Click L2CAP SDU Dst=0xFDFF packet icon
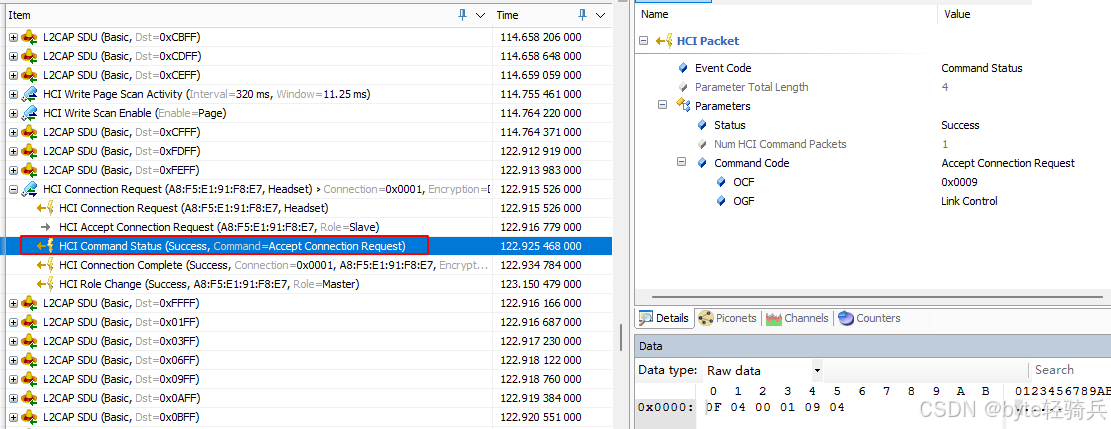Screen dimensions: 1111x429 pos(29,151)
